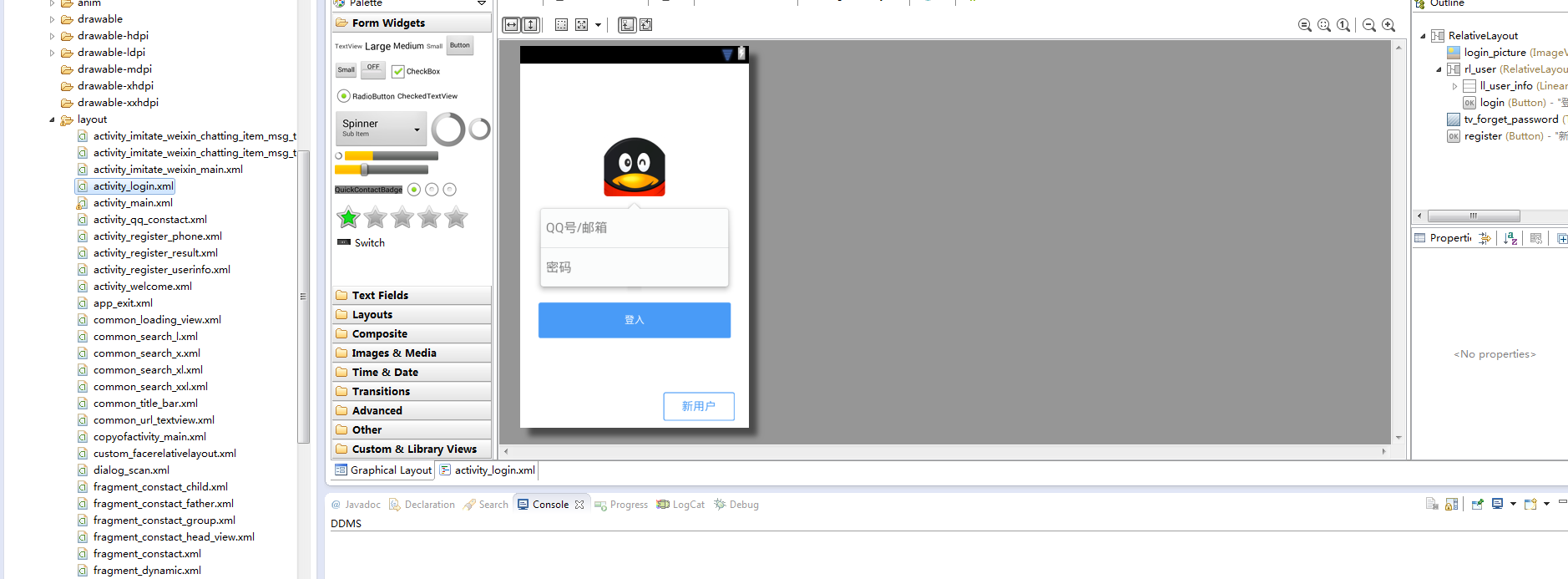Click restore default value icon in Properties

(x=1536, y=238)
